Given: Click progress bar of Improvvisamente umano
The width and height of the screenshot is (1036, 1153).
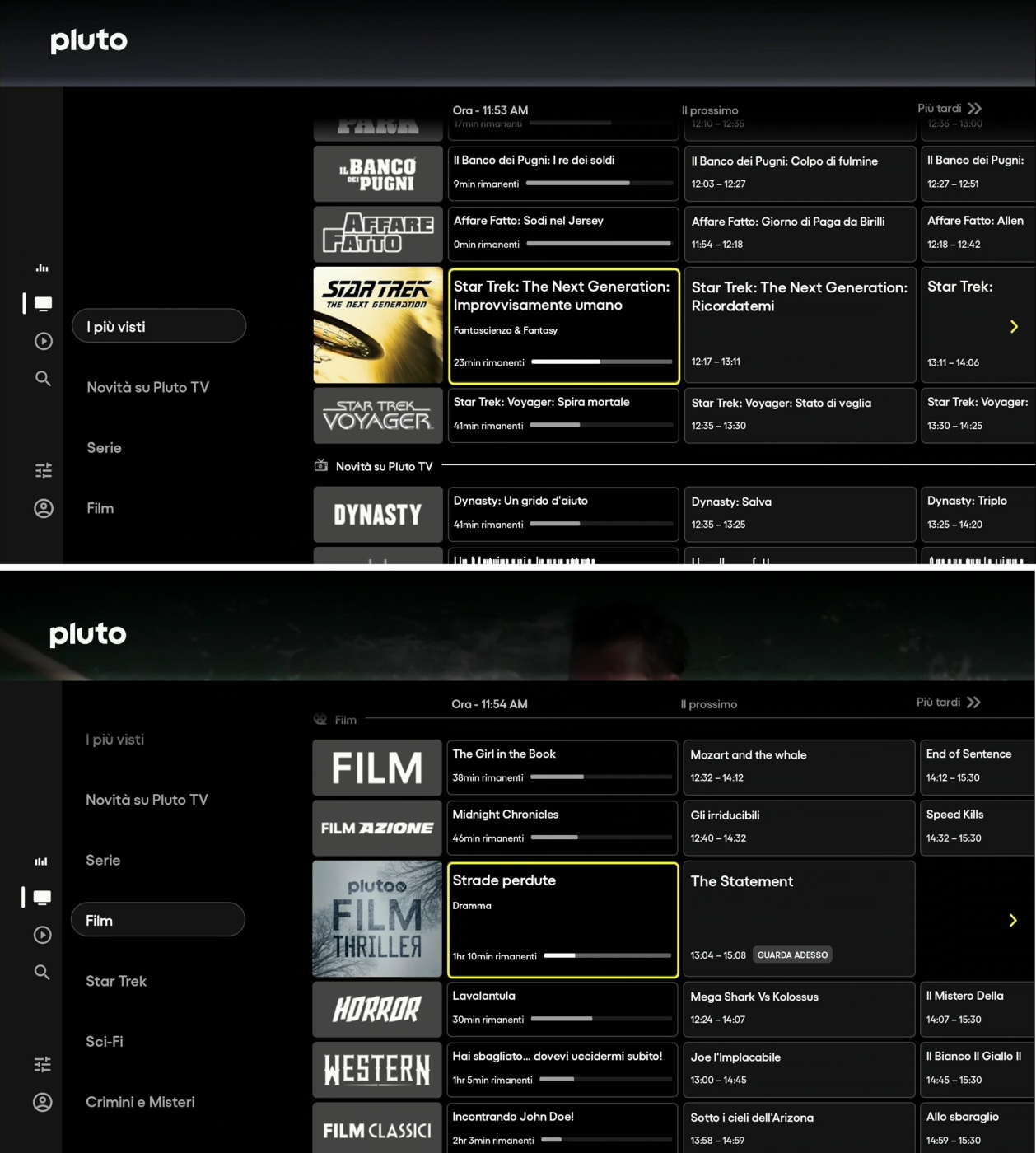Looking at the screenshot, I should click(x=602, y=362).
